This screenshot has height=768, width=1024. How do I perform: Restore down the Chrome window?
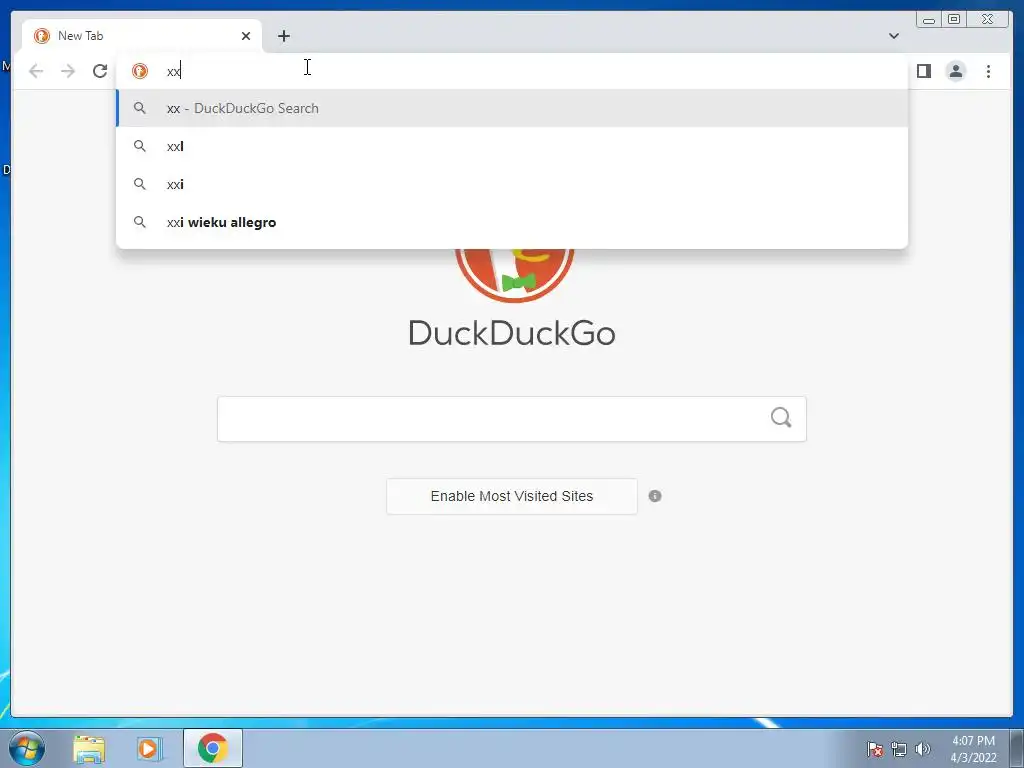[953, 20]
